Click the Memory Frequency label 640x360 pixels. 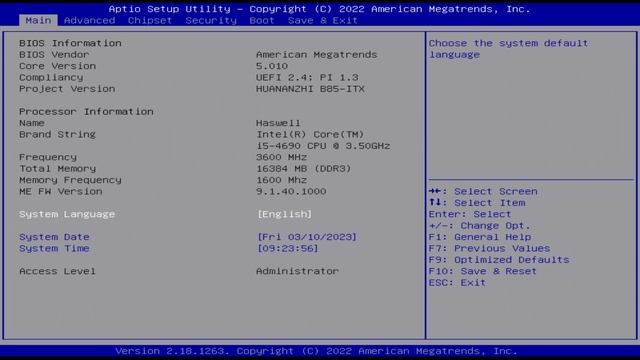point(70,180)
